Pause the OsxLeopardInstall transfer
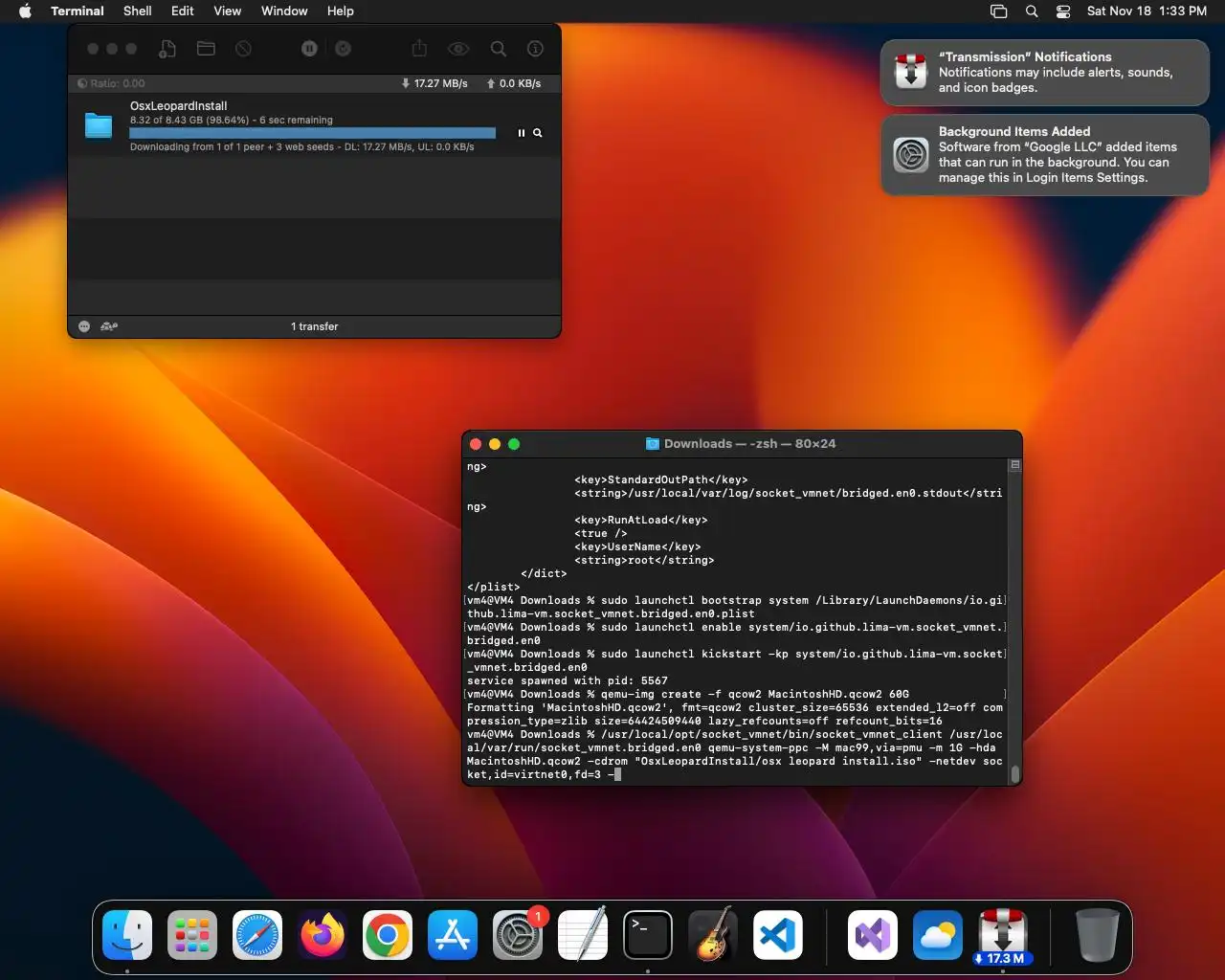This screenshot has width=1225, height=980. (522, 133)
